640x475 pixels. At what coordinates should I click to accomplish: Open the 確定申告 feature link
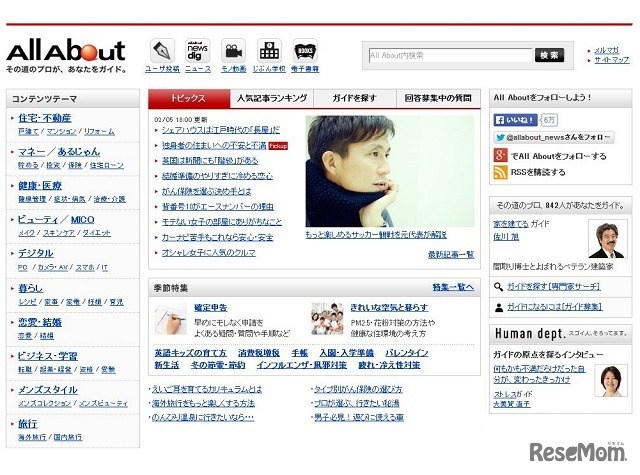click(211, 308)
